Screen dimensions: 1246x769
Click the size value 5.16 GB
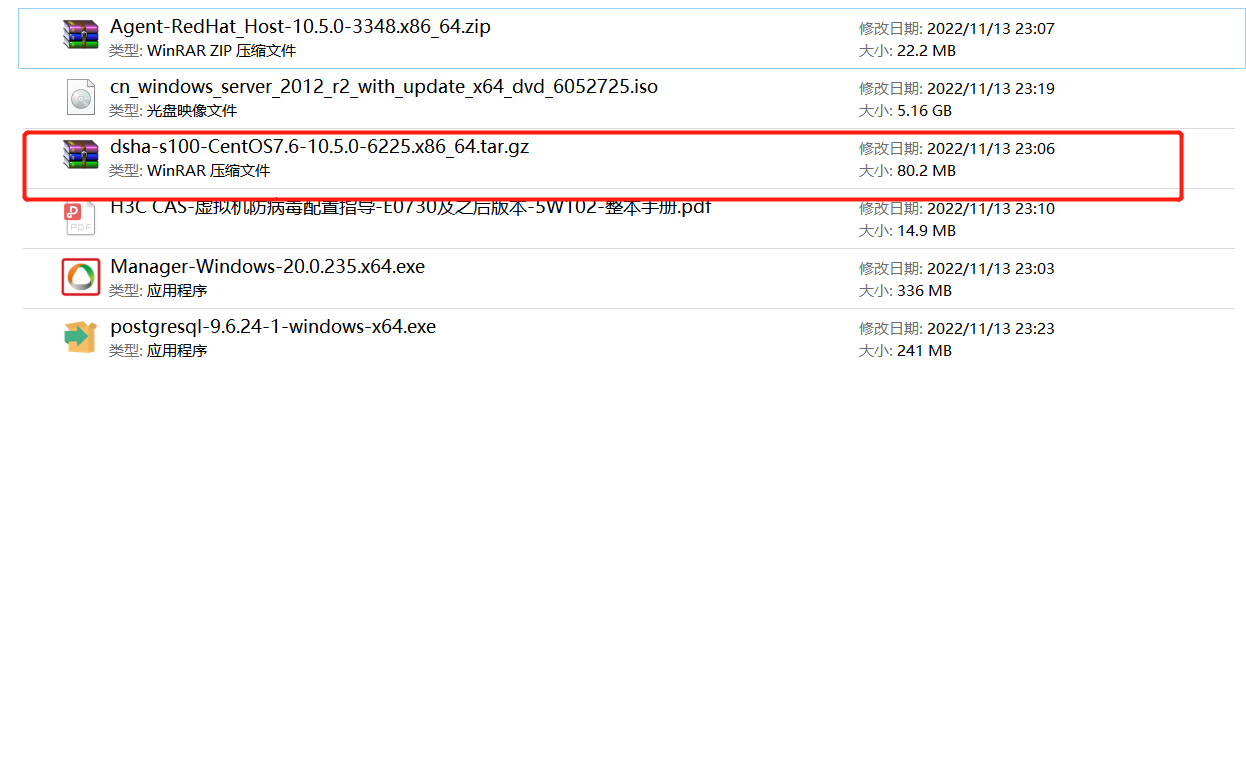coord(924,111)
